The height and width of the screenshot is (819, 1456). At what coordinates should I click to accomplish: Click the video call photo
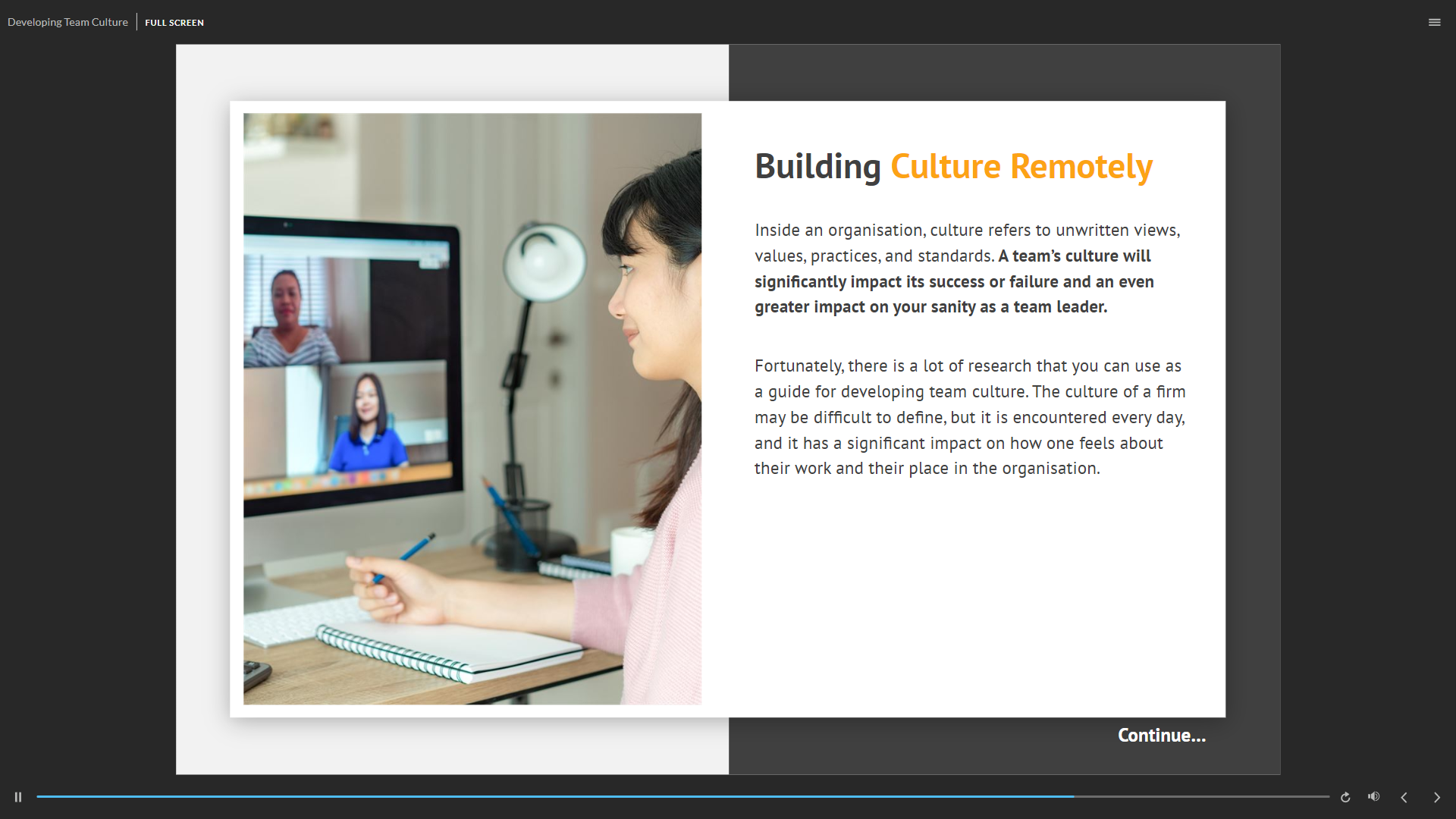[472, 409]
